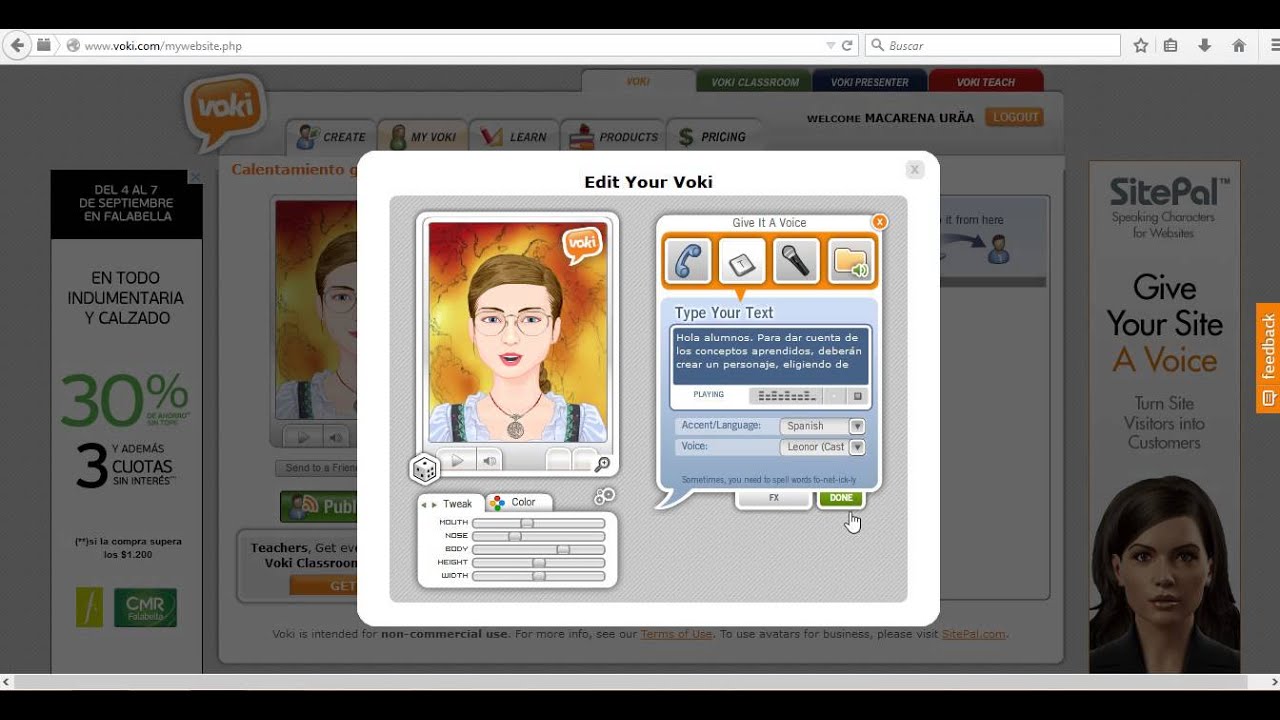1280x720 pixels.
Task: Click the HEIGHT slider handle
Action: click(x=539, y=562)
